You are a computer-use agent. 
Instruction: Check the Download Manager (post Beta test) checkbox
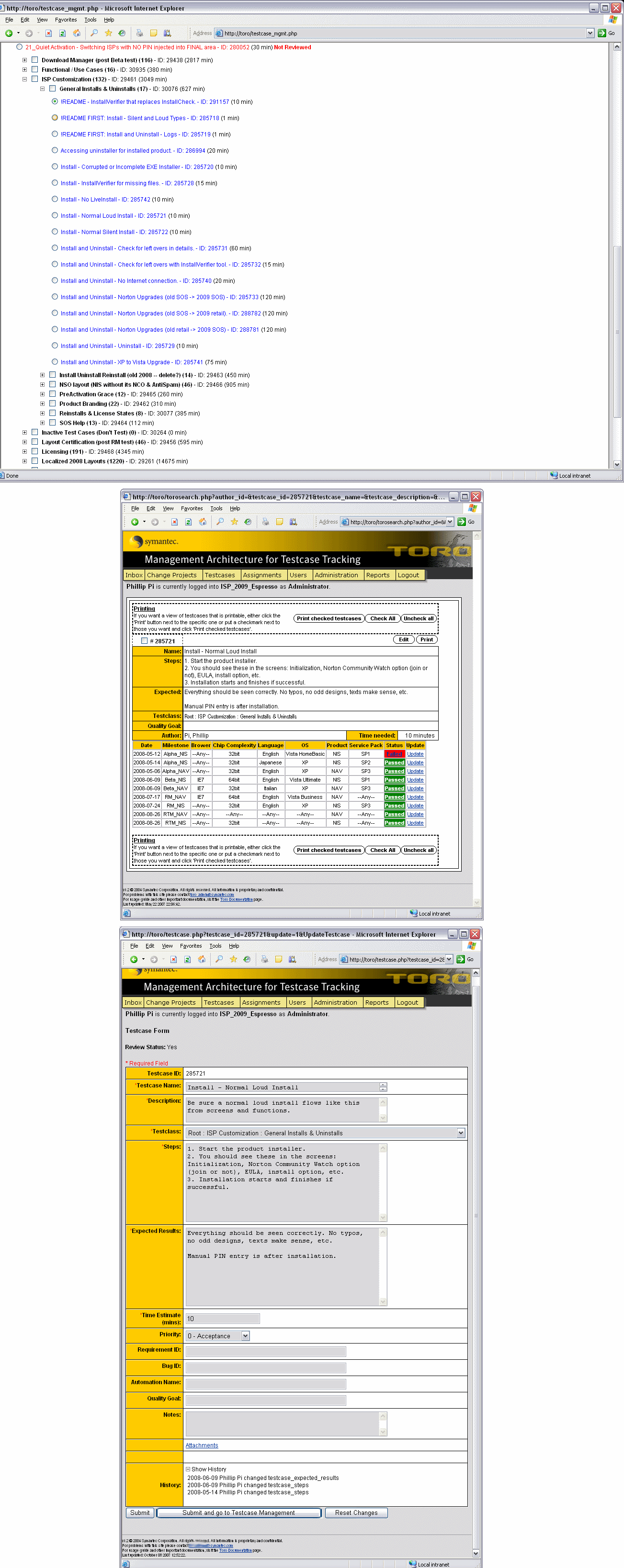pyautogui.click(x=34, y=60)
